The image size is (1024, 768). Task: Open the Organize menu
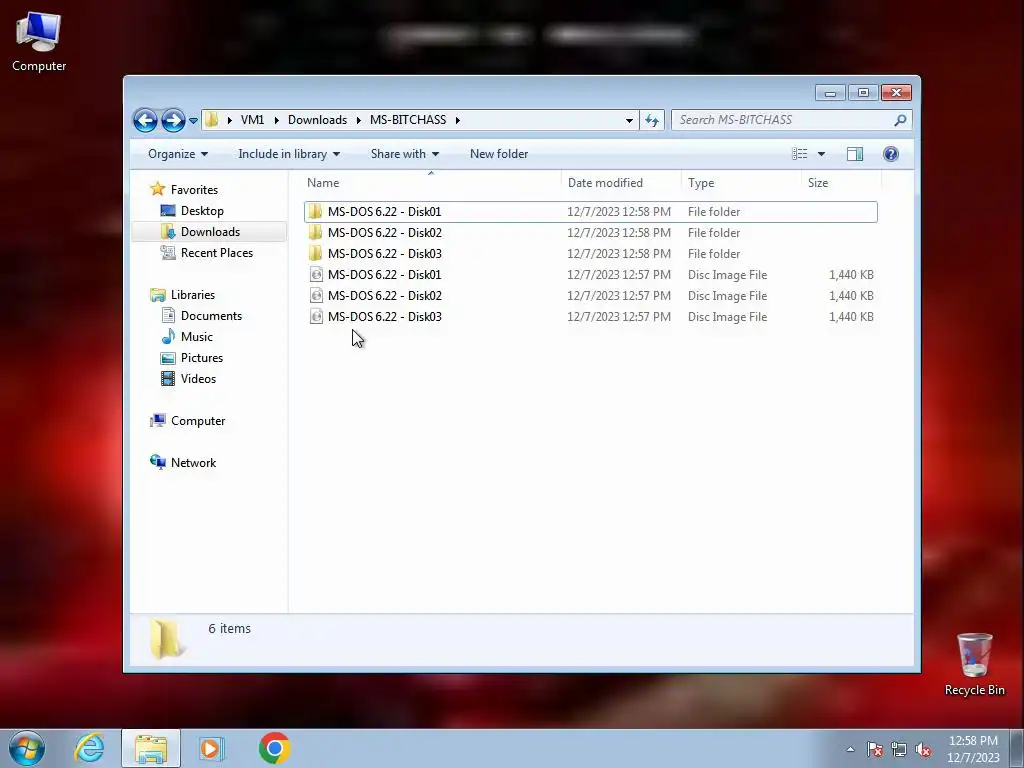[x=178, y=154]
